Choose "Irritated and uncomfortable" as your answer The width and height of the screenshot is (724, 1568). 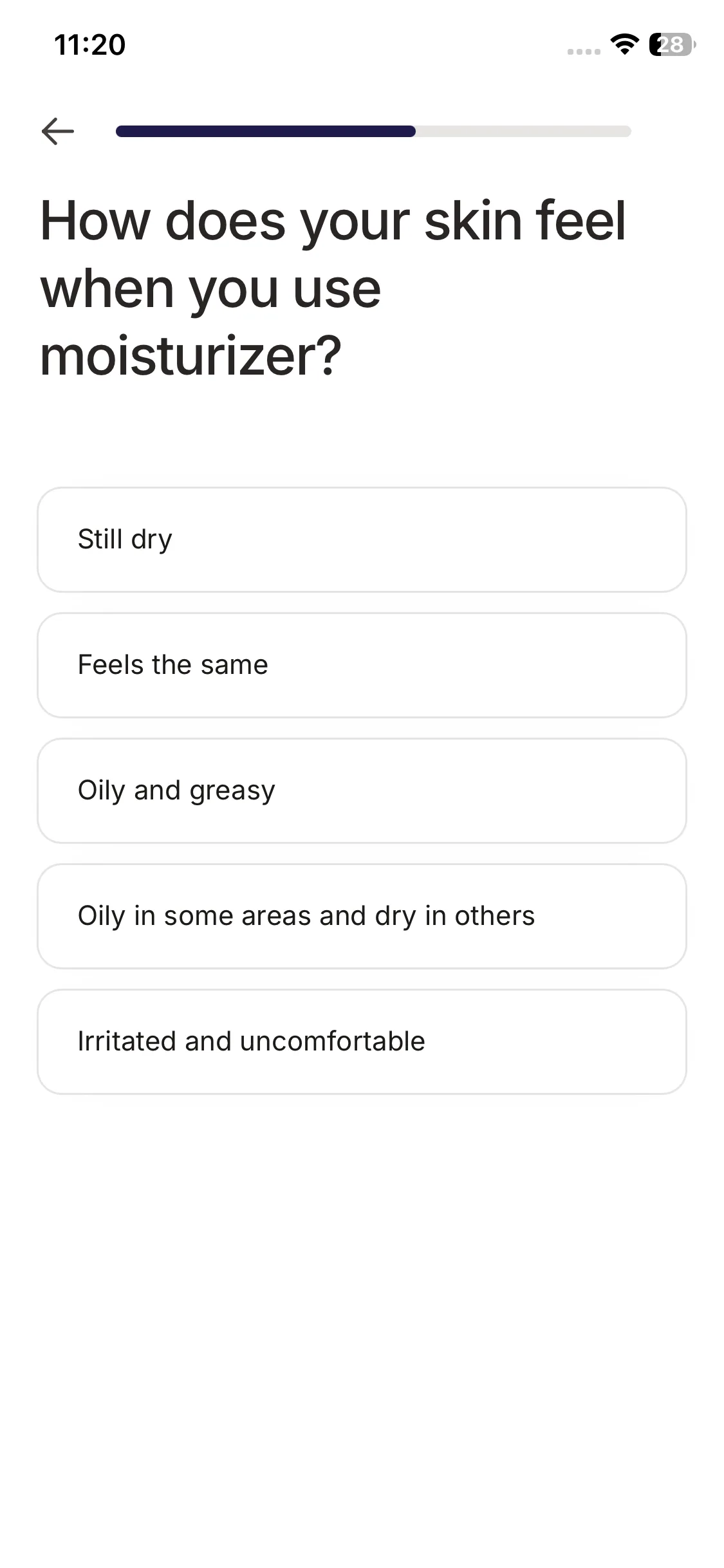pos(362,1041)
